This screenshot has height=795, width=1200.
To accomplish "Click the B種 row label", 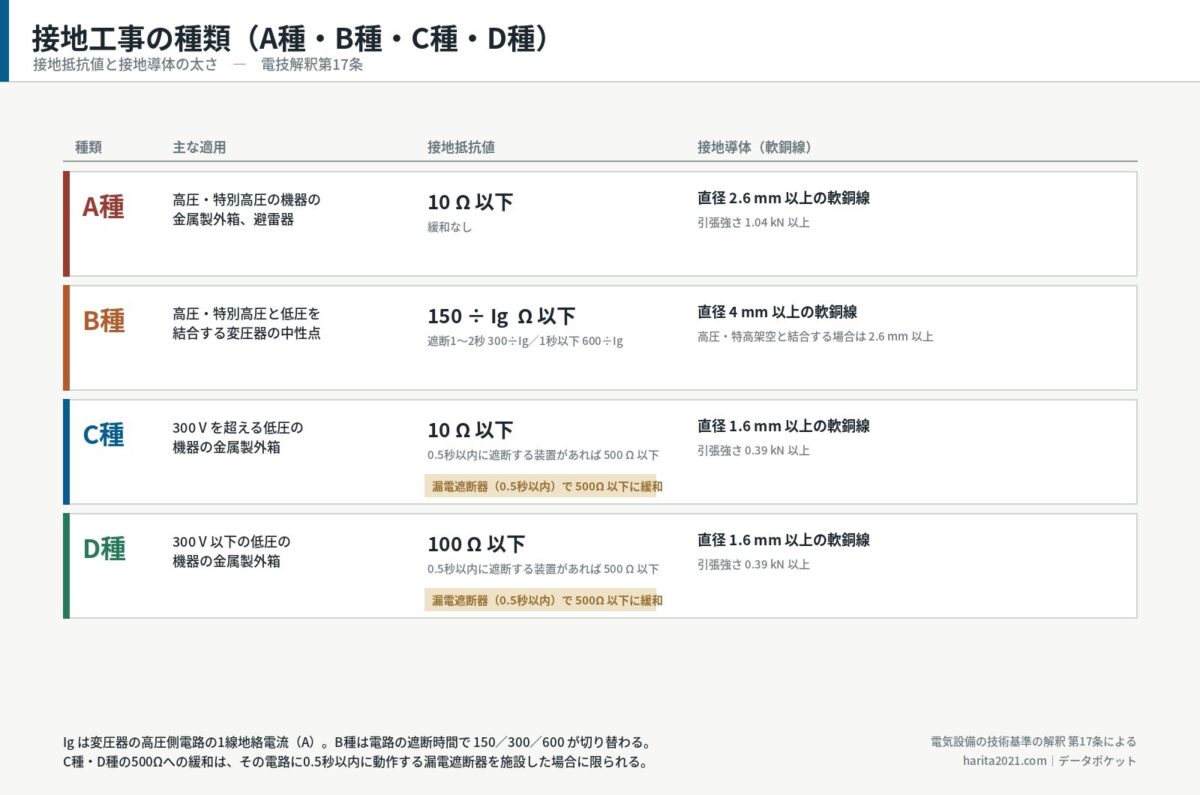I will point(103,321).
